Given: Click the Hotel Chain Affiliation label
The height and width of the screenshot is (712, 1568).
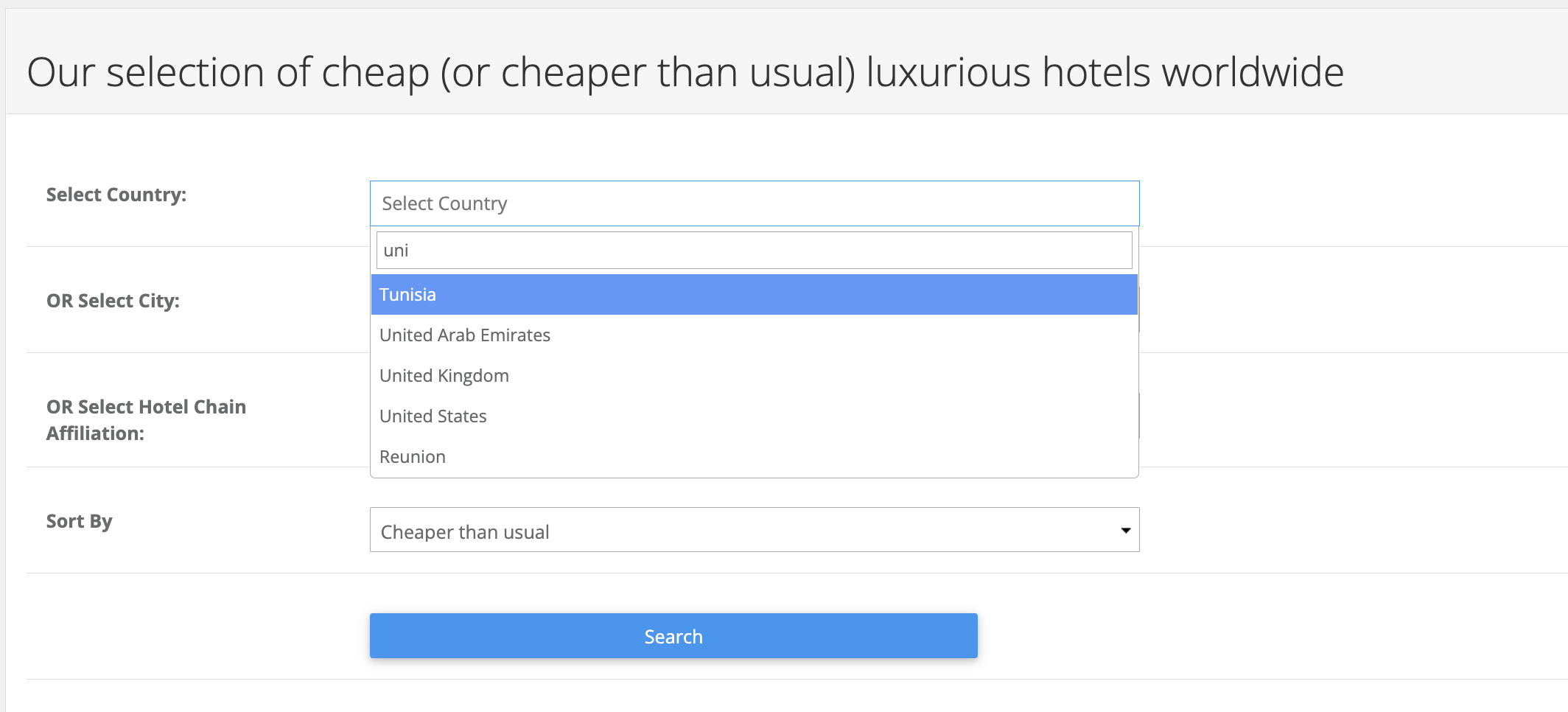Looking at the screenshot, I should coord(146,420).
